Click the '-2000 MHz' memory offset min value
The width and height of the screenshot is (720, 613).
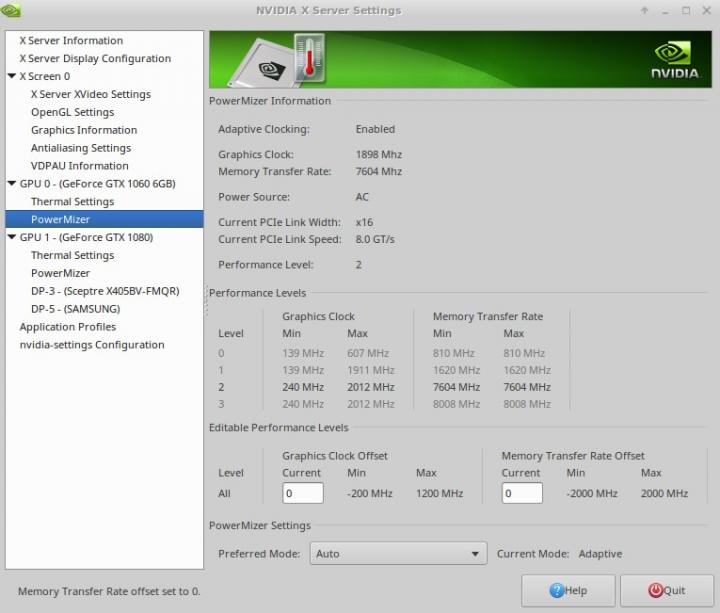(592, 494)
